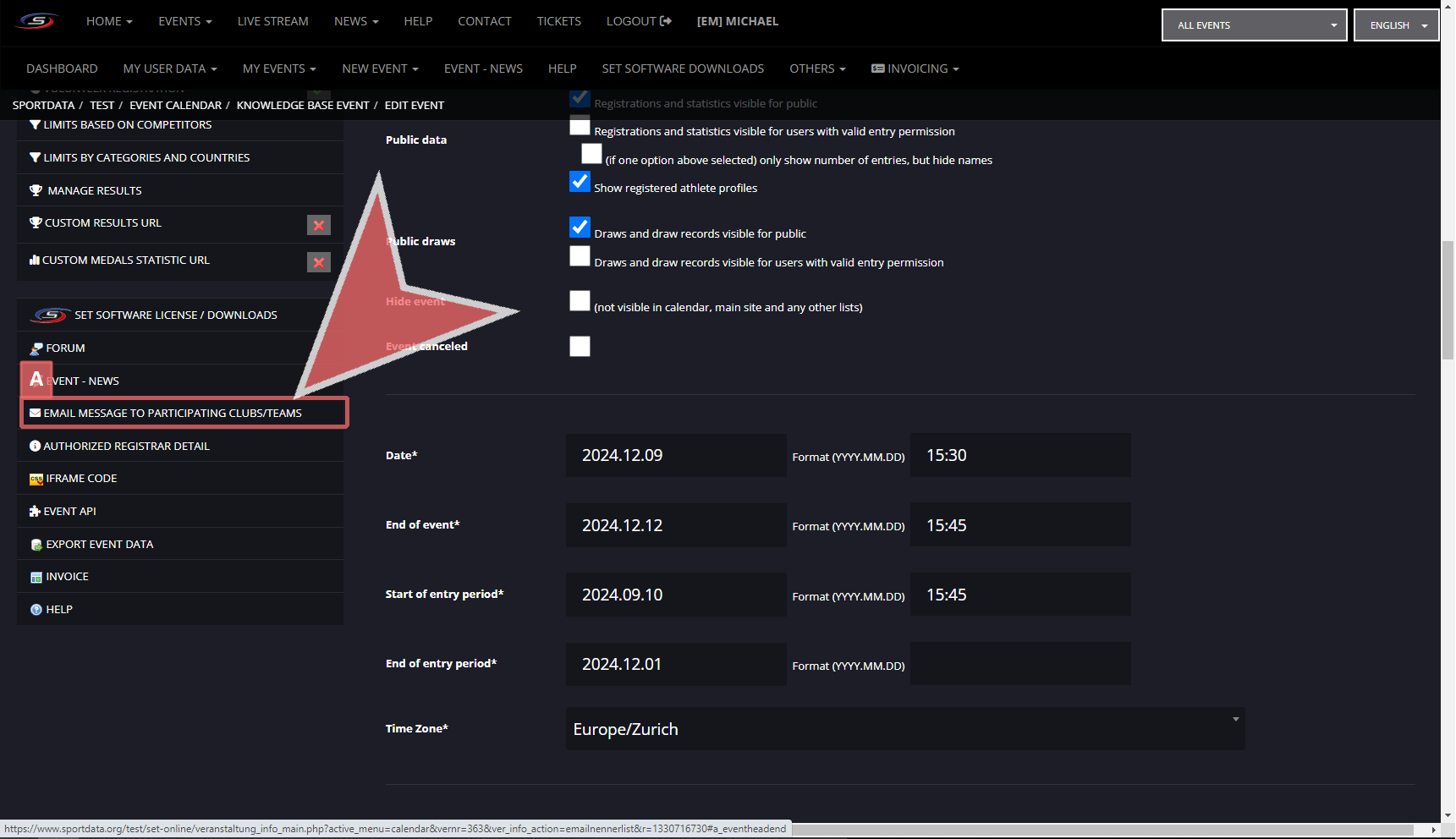Expand the New Event menu

coord(380,69)
